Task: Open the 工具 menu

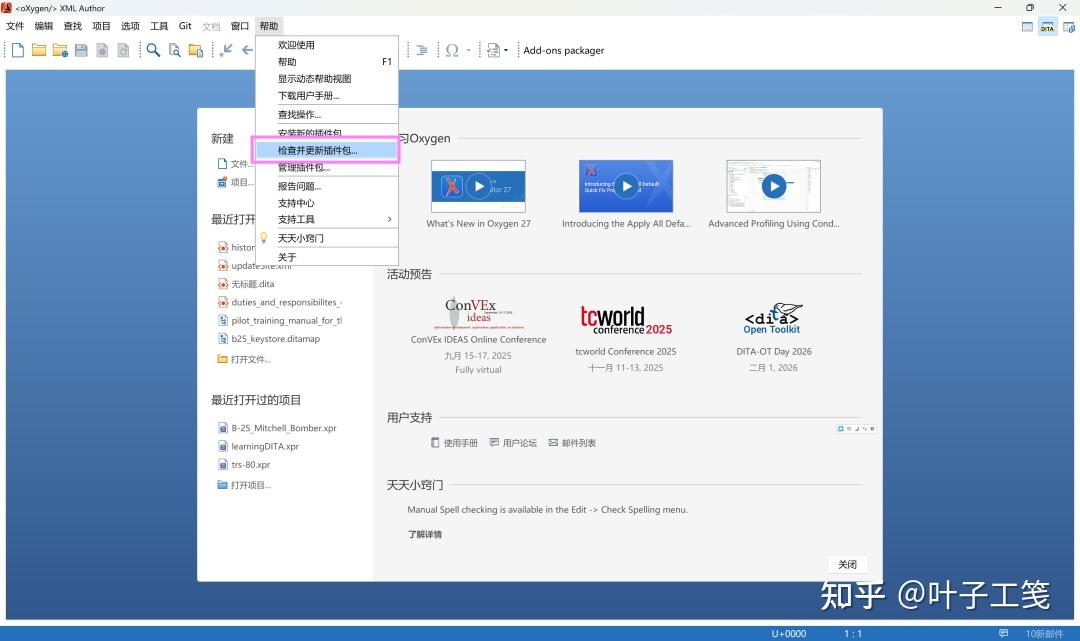Action: (x=159, y=26)
